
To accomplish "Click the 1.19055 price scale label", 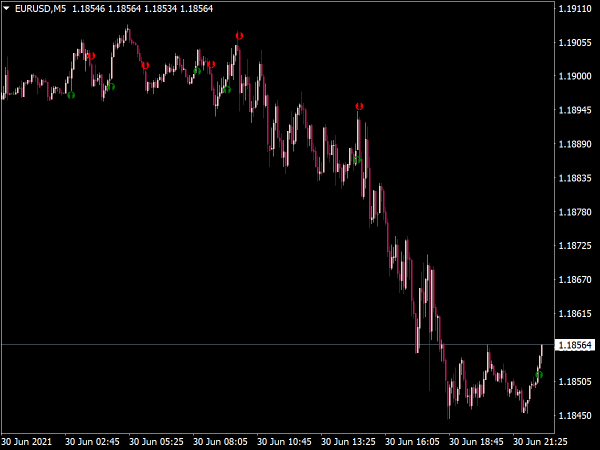I will tap(575, 42).
